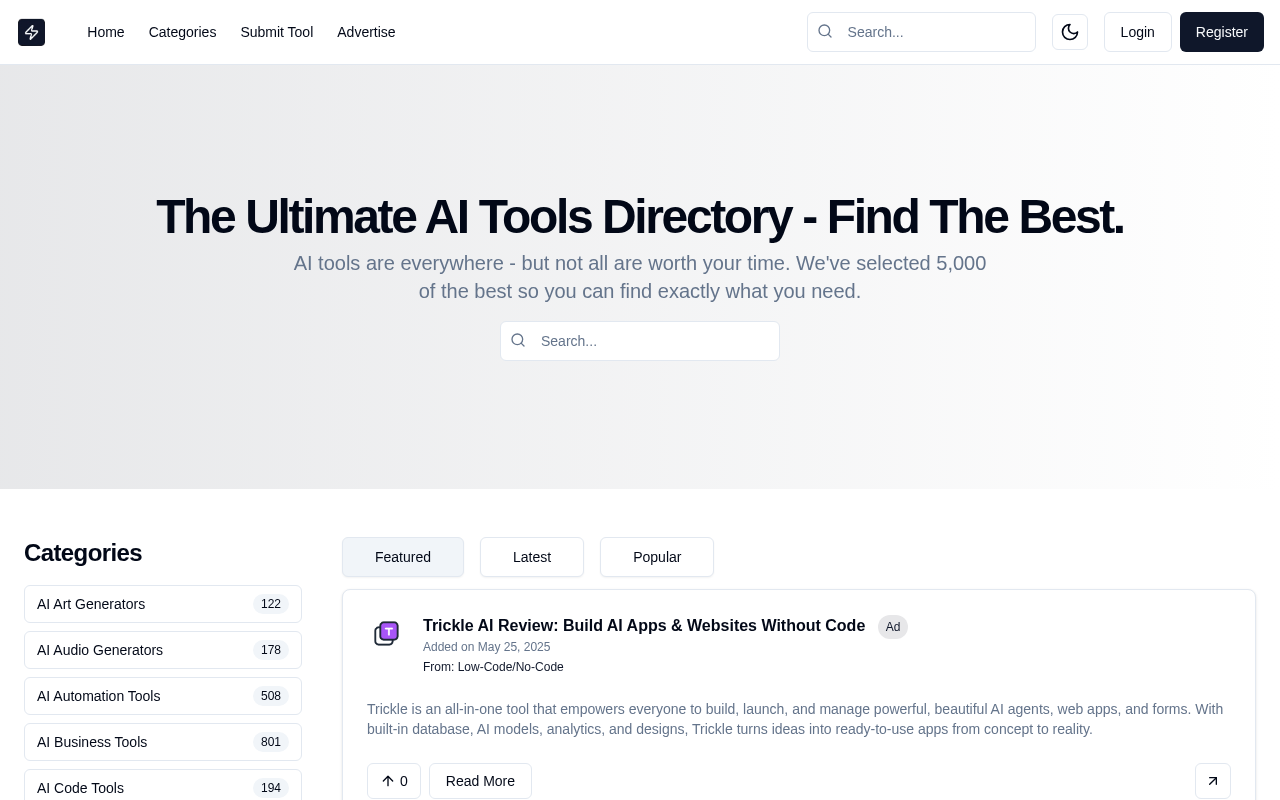1280x800 pixels.
Task: Open Categories from the navigation bar
Action: [x=182, y=31]
